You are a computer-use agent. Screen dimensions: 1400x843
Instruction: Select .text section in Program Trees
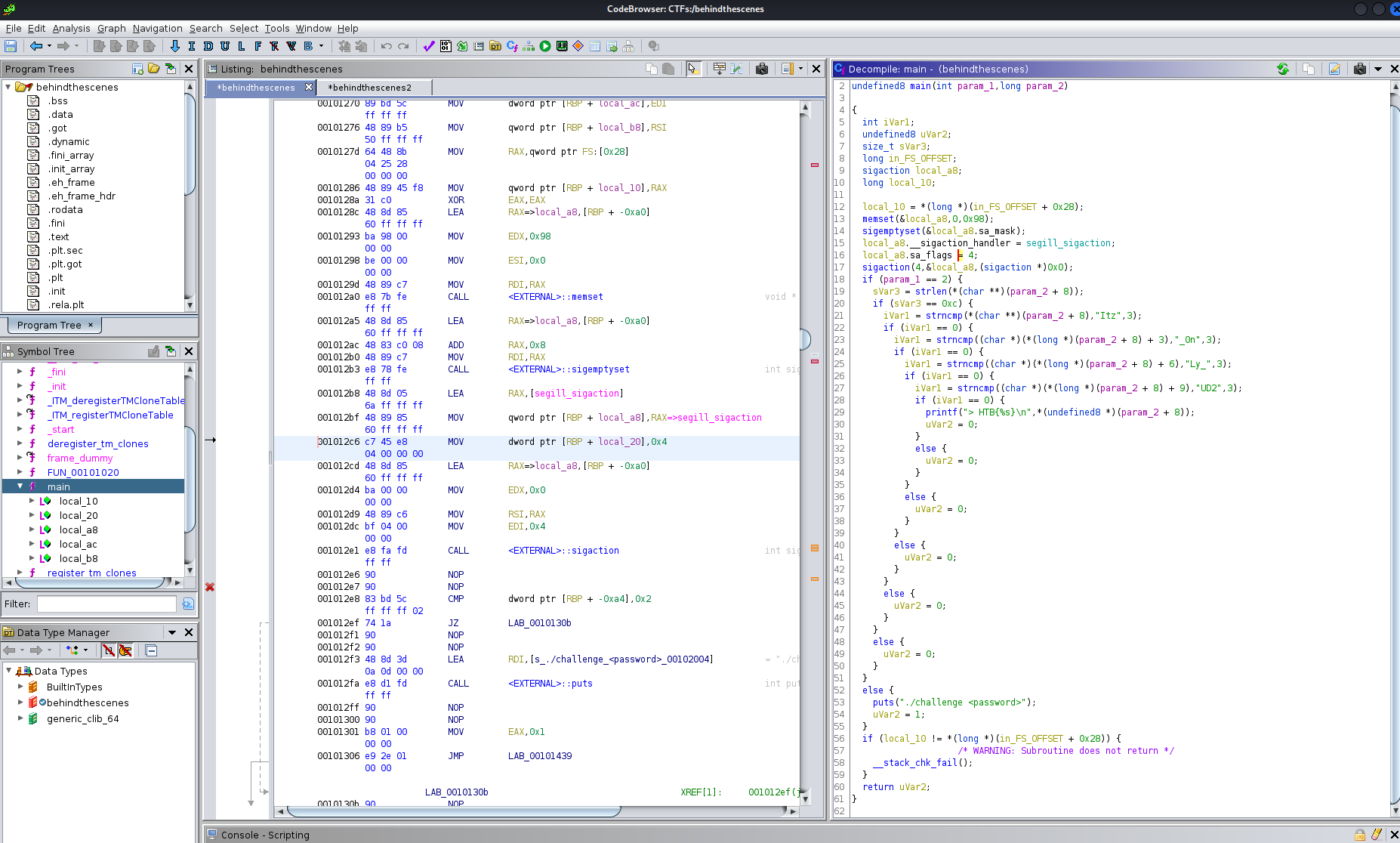click(x=59, y=236)
